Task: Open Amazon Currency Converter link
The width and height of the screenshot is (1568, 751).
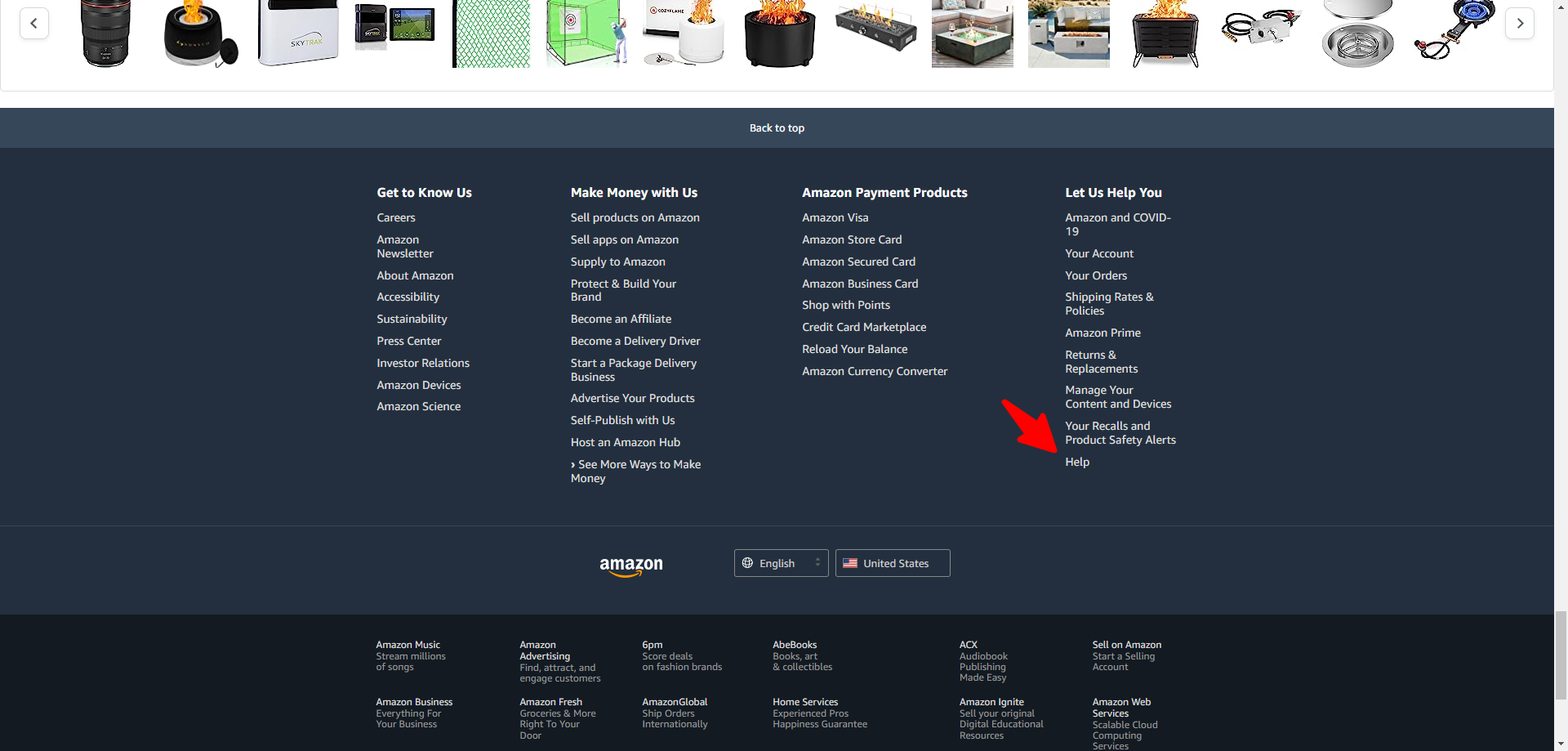Action: (x=875, y=371)
